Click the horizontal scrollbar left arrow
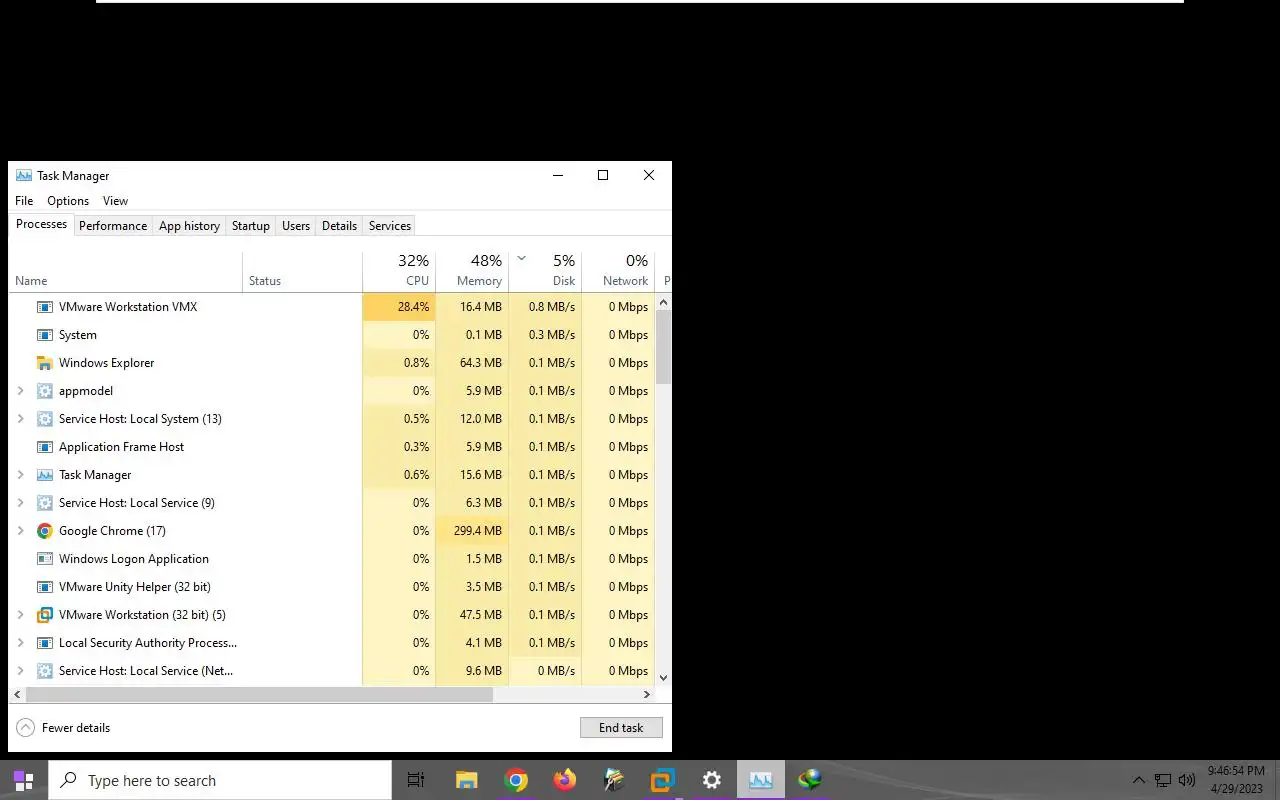1280x800 pixels. point(17,694)
